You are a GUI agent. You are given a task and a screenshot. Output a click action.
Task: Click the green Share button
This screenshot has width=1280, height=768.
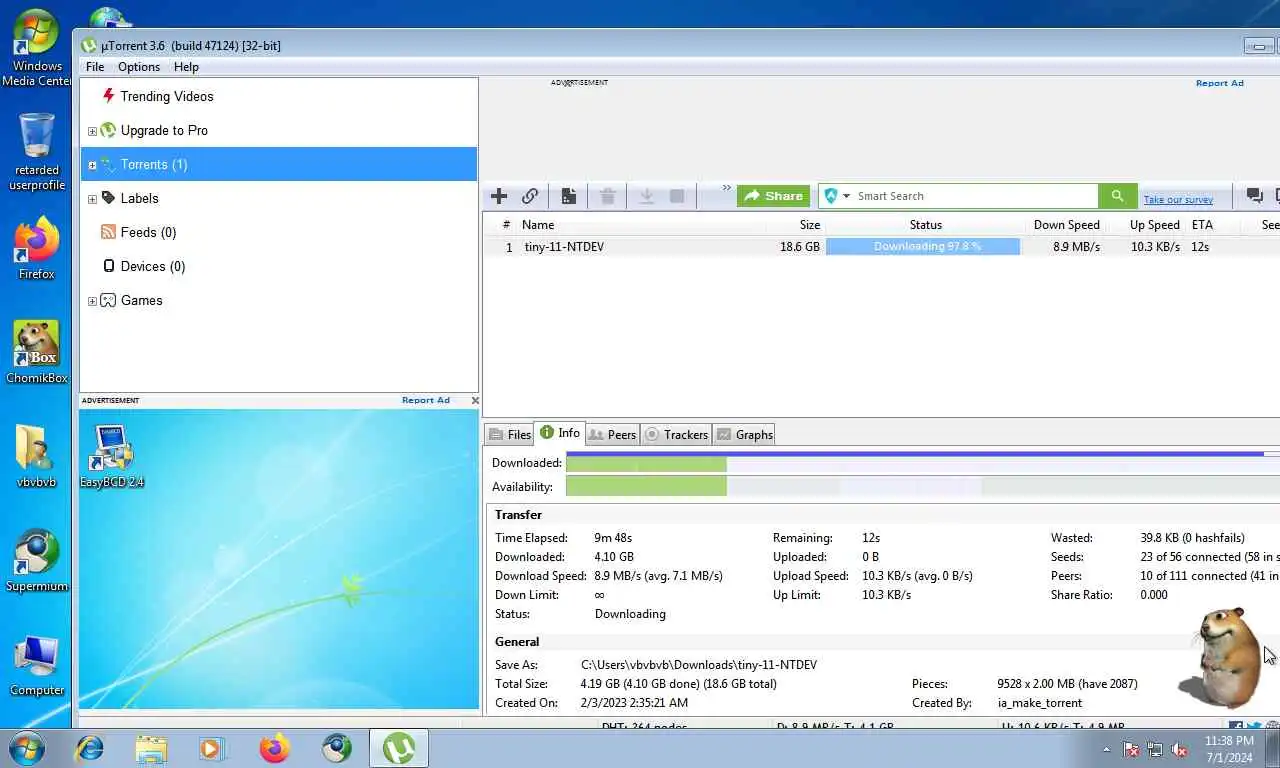[773, 196]
